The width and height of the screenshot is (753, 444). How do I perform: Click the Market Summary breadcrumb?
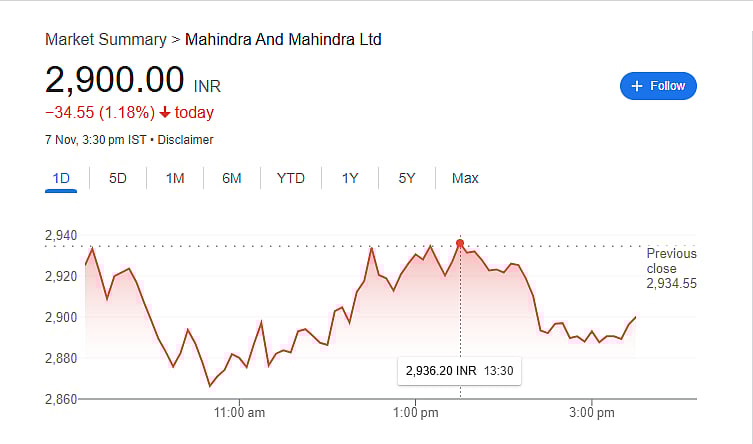[x=106, y=40]
